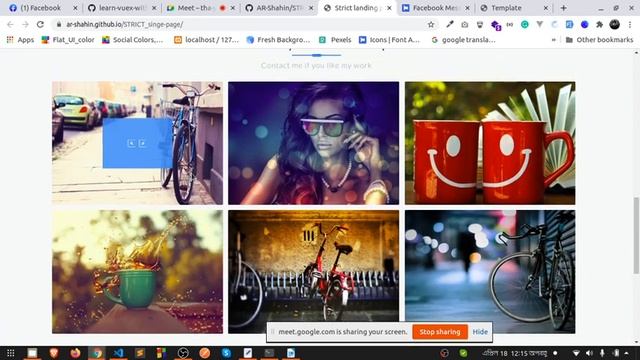The height and width of the screenshot is (360, 640).
Task: Open the Extensions puzzle piece menu
Action: pos(599,24)
